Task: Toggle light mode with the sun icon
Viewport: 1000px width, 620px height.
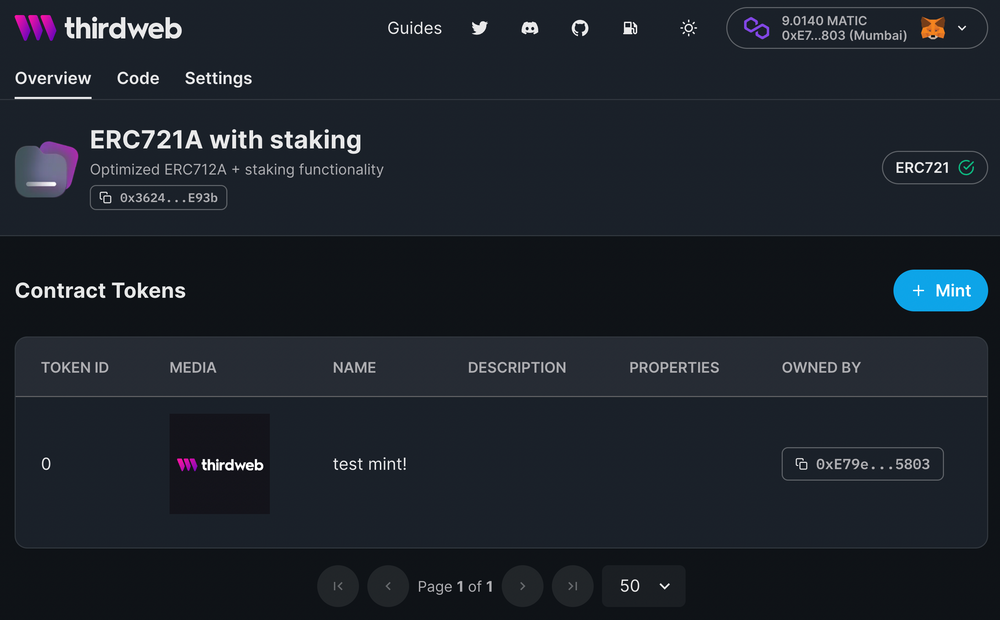Action: [688, 28]
